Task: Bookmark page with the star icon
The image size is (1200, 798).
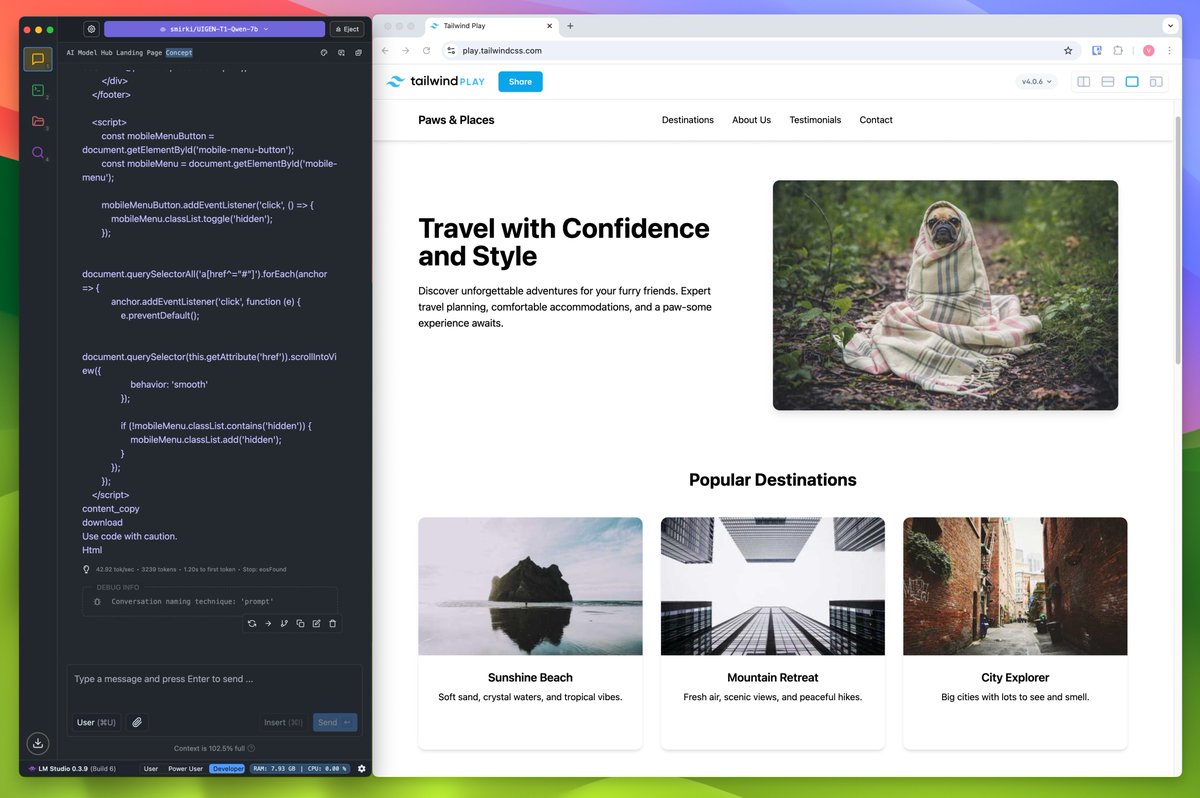Action: click(x=1068, y=50)
